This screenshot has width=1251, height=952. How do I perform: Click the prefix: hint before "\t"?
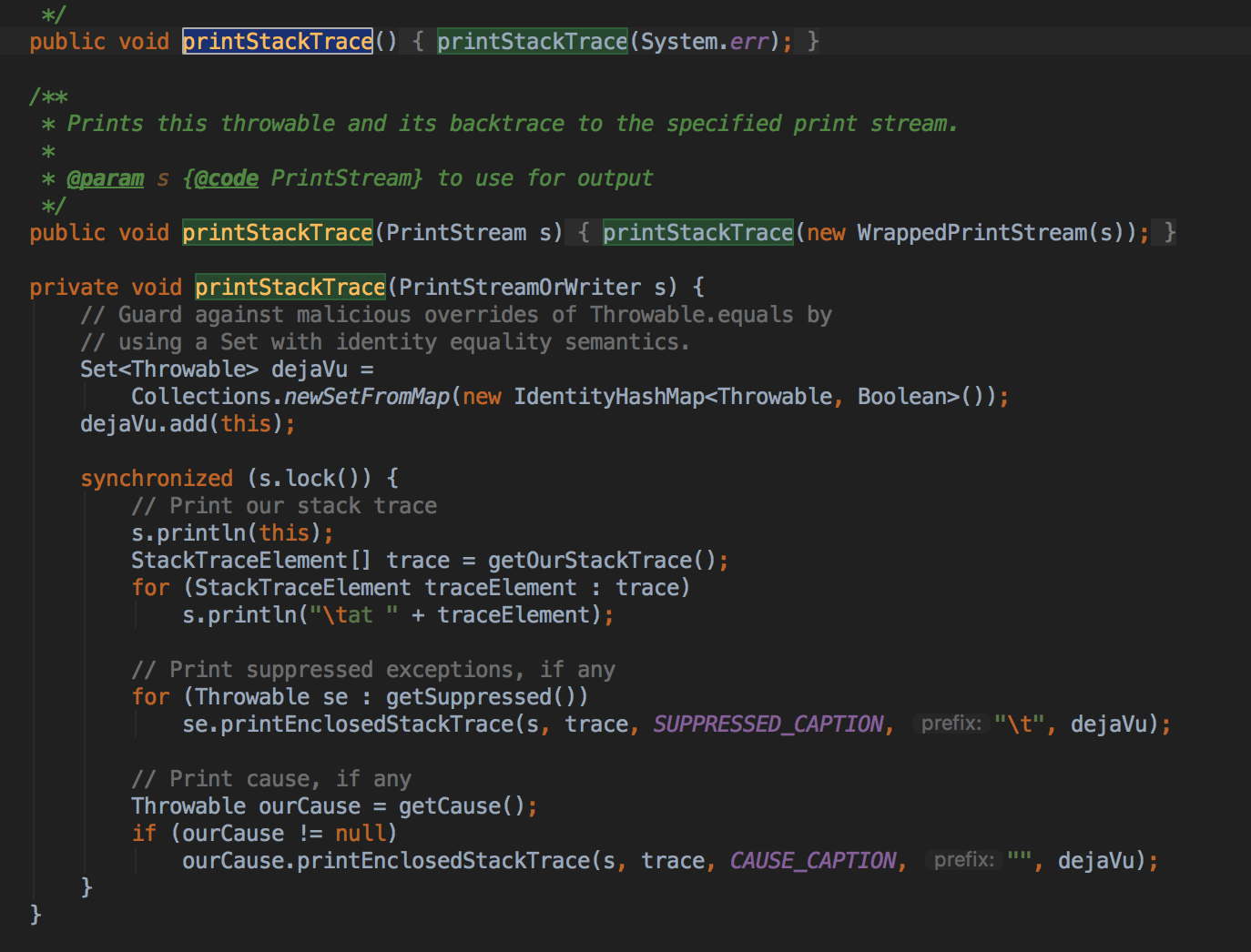click(x=951, y=724)
